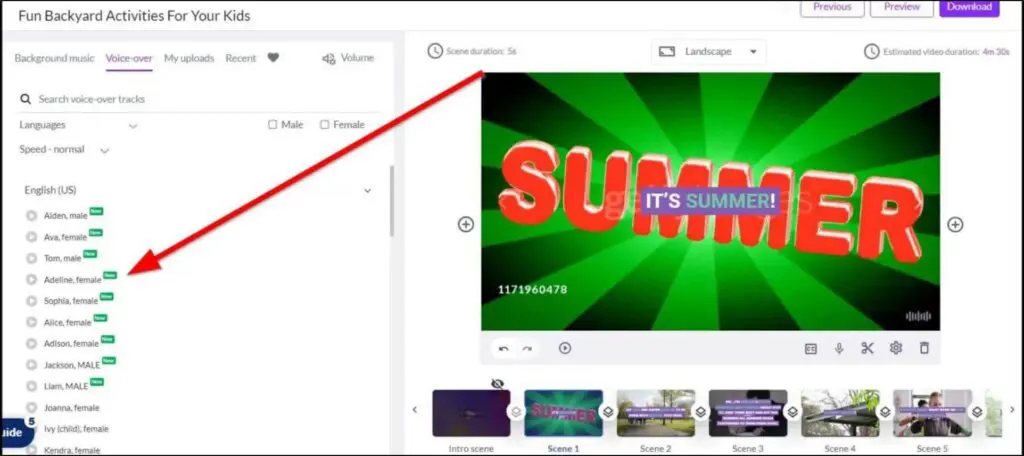Play Sophia female voice preview
1024x456 pixels.
pyautogui.click(x=31, y=301)
